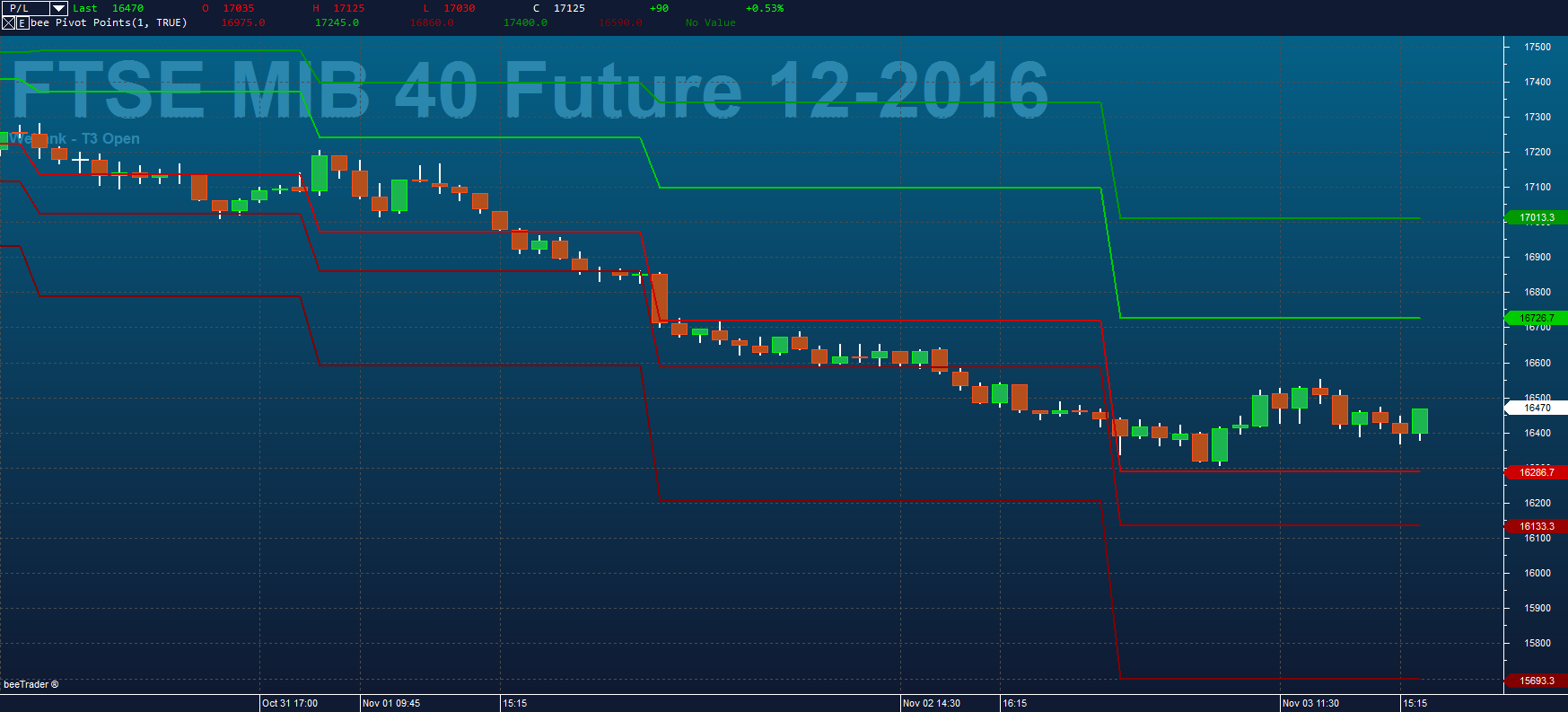The width and height of the screenshot is (1568, 712).
Task: Click the 17500 price scale label
Action: tap(1537, 47)
